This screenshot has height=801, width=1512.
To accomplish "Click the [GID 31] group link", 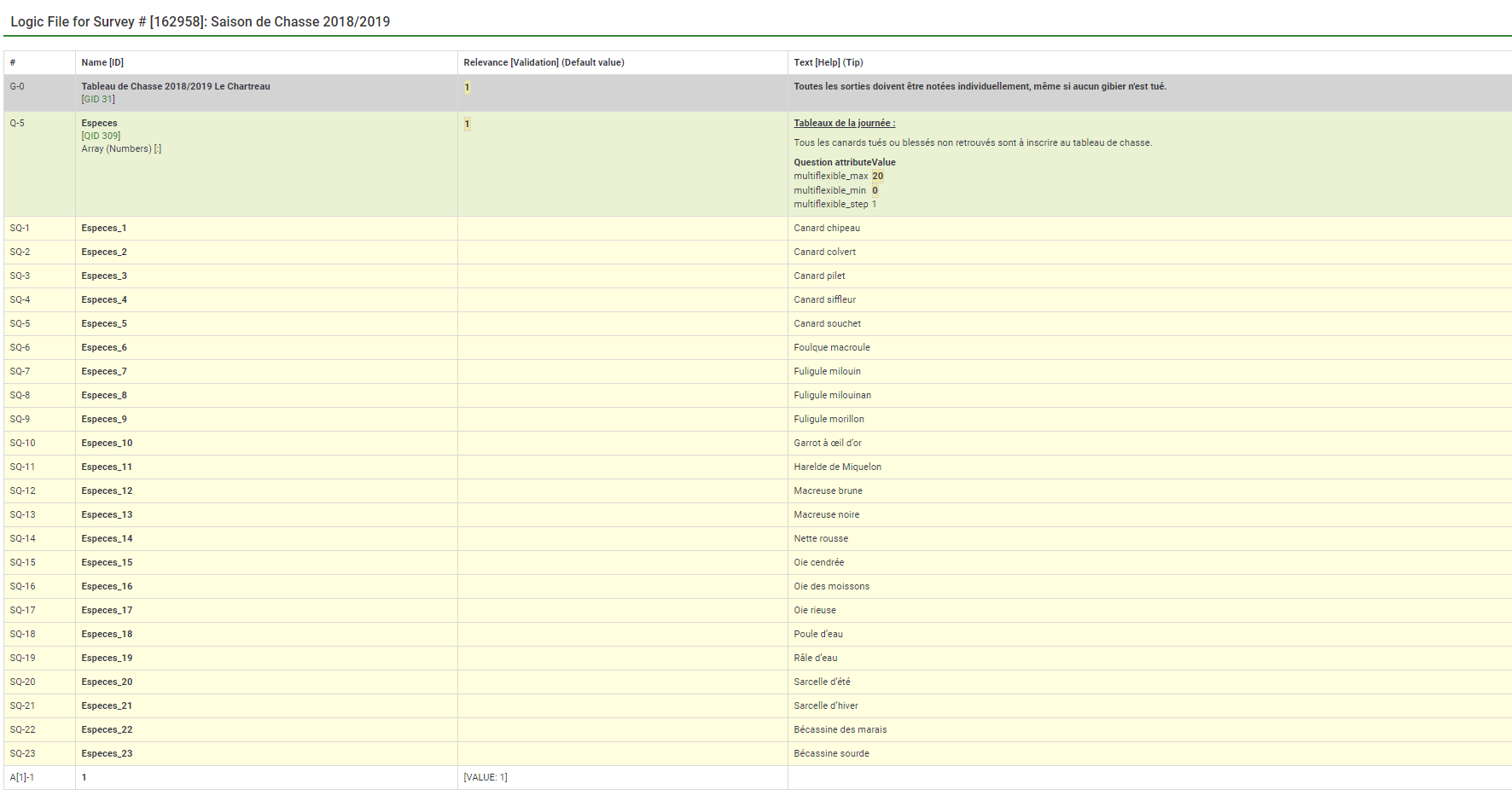I will click(x=98, y=100).
